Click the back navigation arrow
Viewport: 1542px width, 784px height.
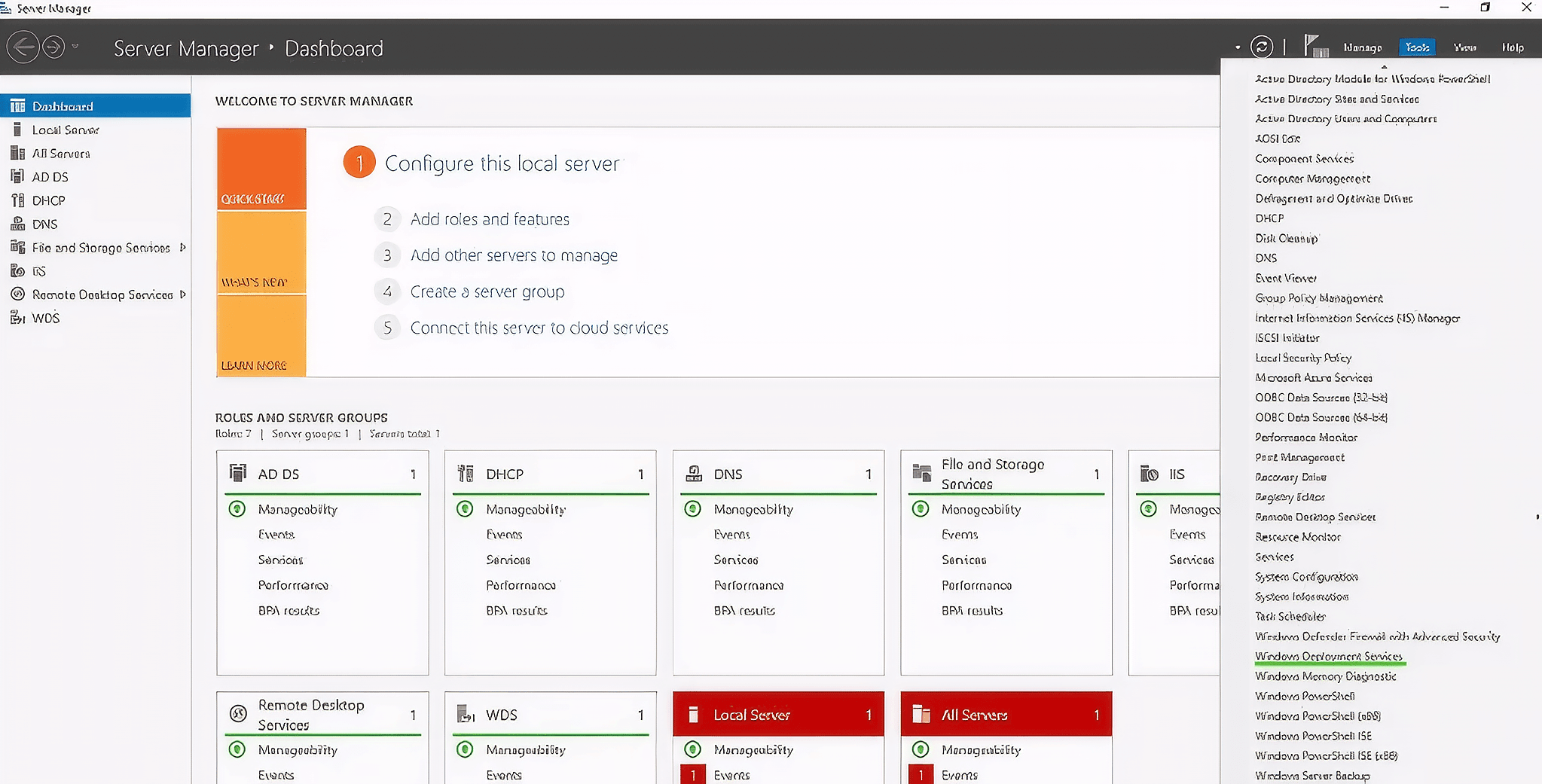23,47
